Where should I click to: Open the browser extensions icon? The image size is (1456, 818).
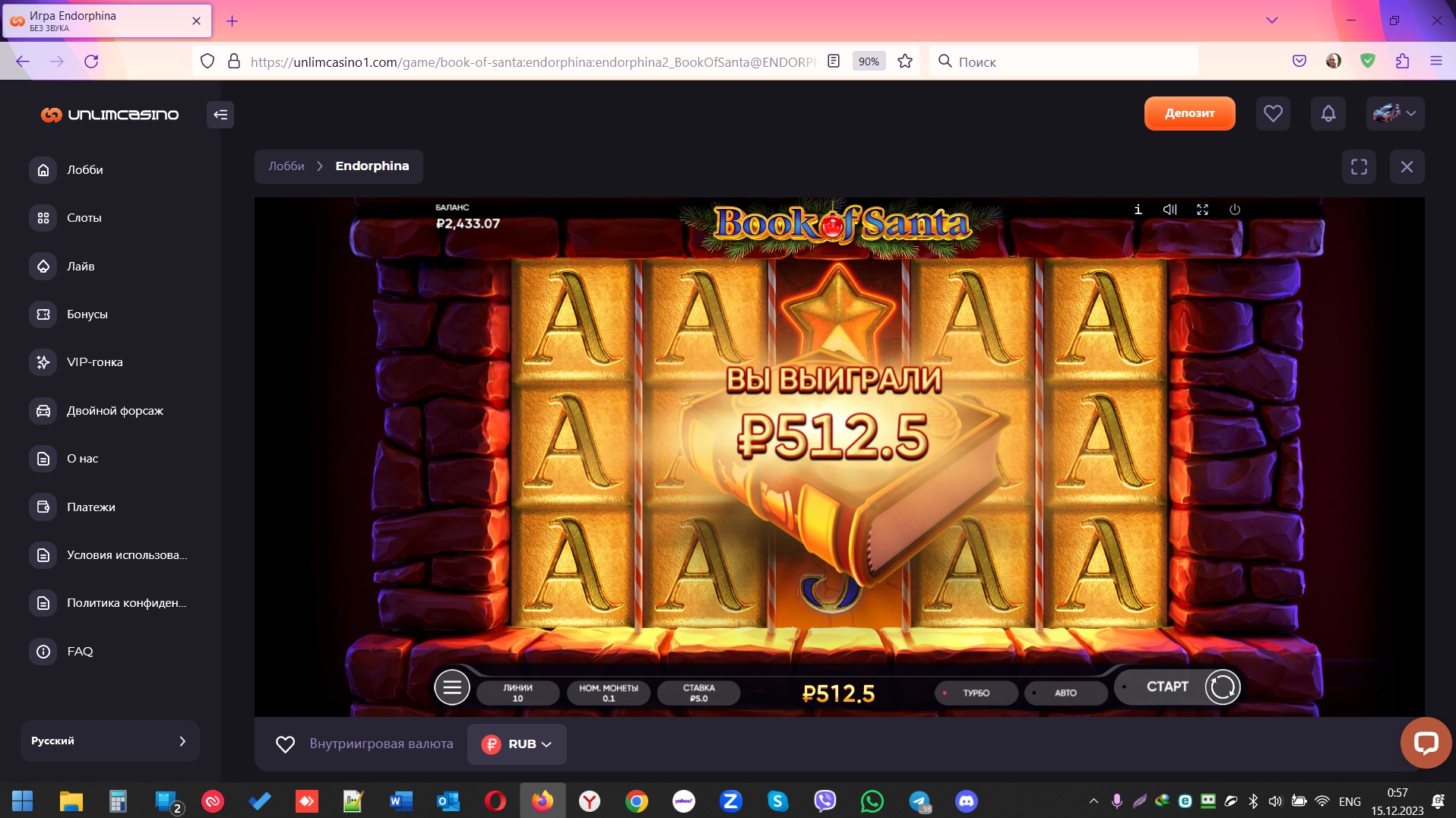pyautogui.click(x=1402, y=62)
